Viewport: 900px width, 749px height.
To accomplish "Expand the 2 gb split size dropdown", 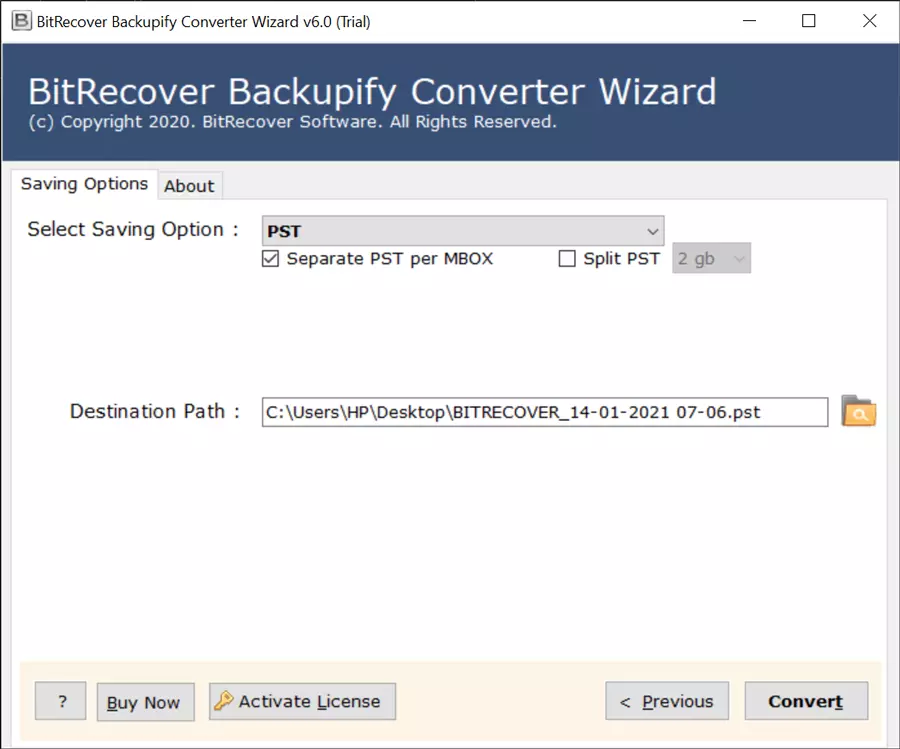I will 711,258.
